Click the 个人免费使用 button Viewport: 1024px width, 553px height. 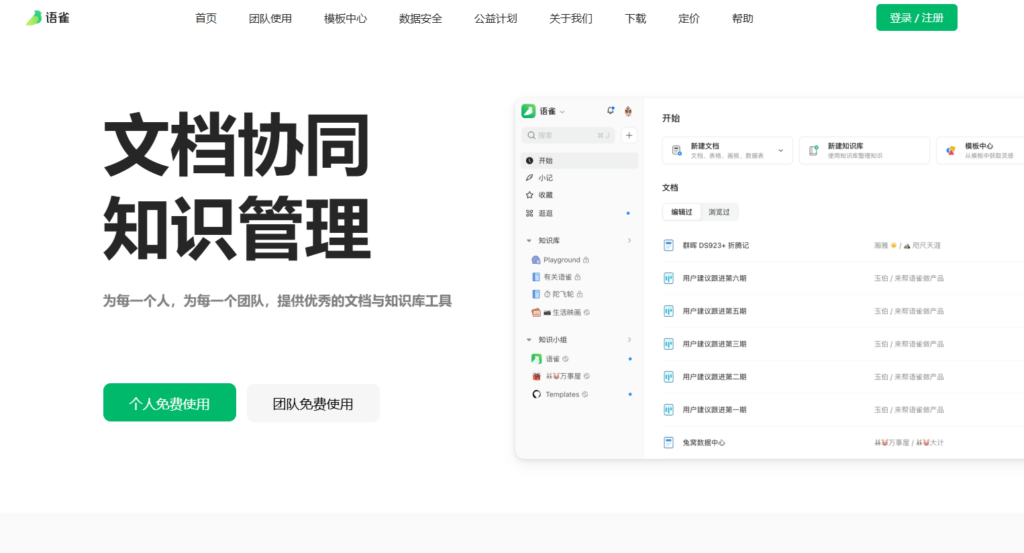169,403
